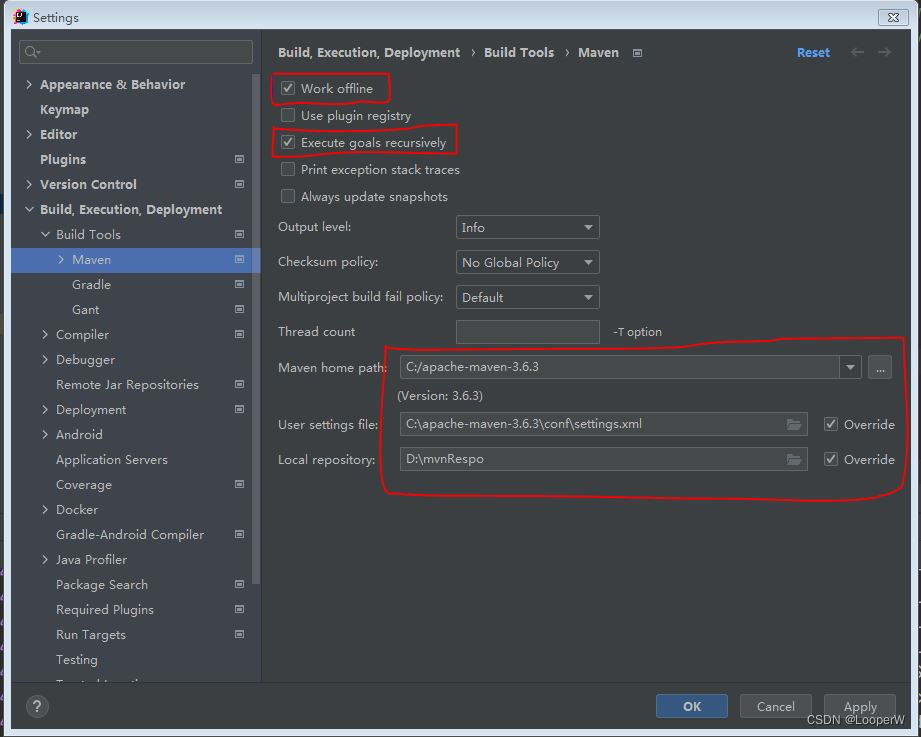Open Multiproject build fail policy dropdown
Screen dimensions: 921x737
pos(527,297)
